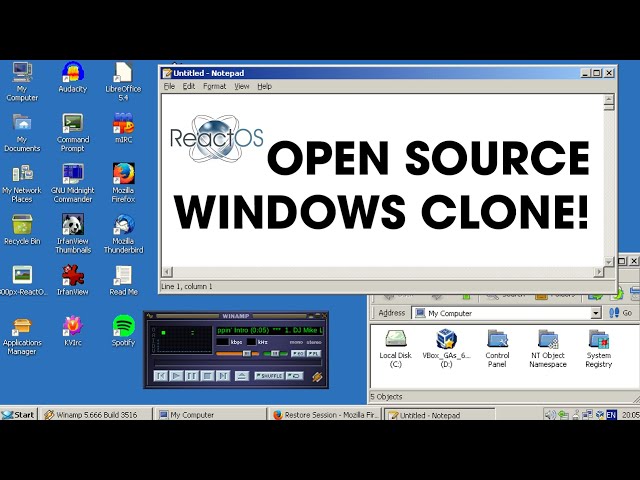Open Control Panel in the My Computer window
The image size is (640, 480).
[497, 349]
